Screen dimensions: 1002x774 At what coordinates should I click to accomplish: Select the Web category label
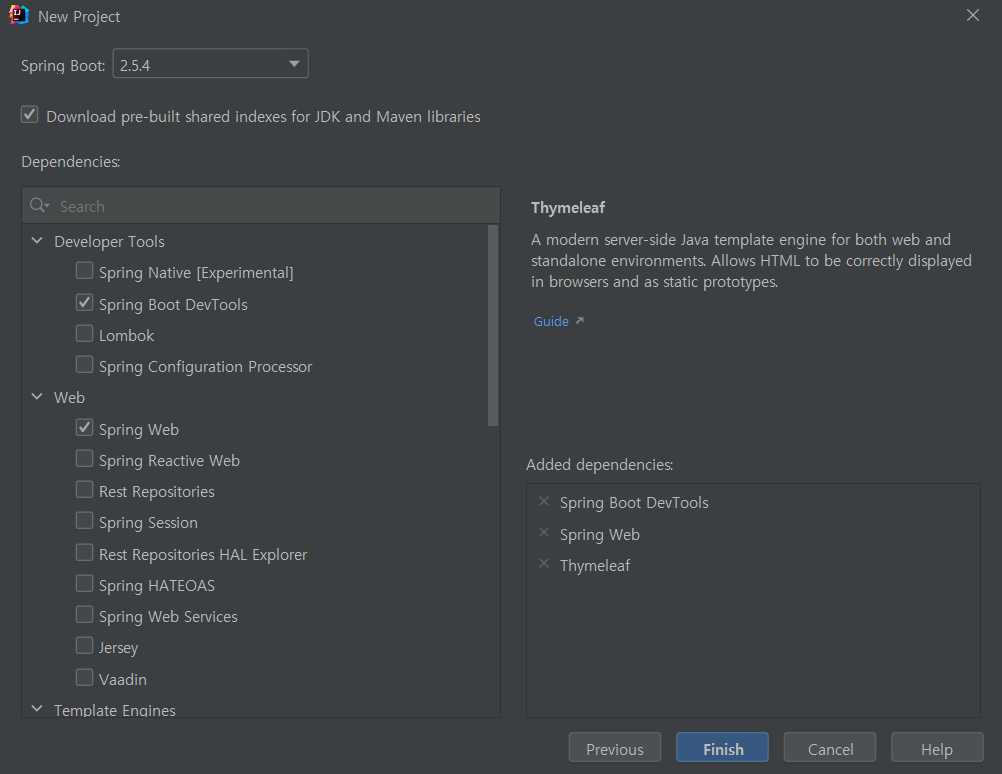click(70, 398)
